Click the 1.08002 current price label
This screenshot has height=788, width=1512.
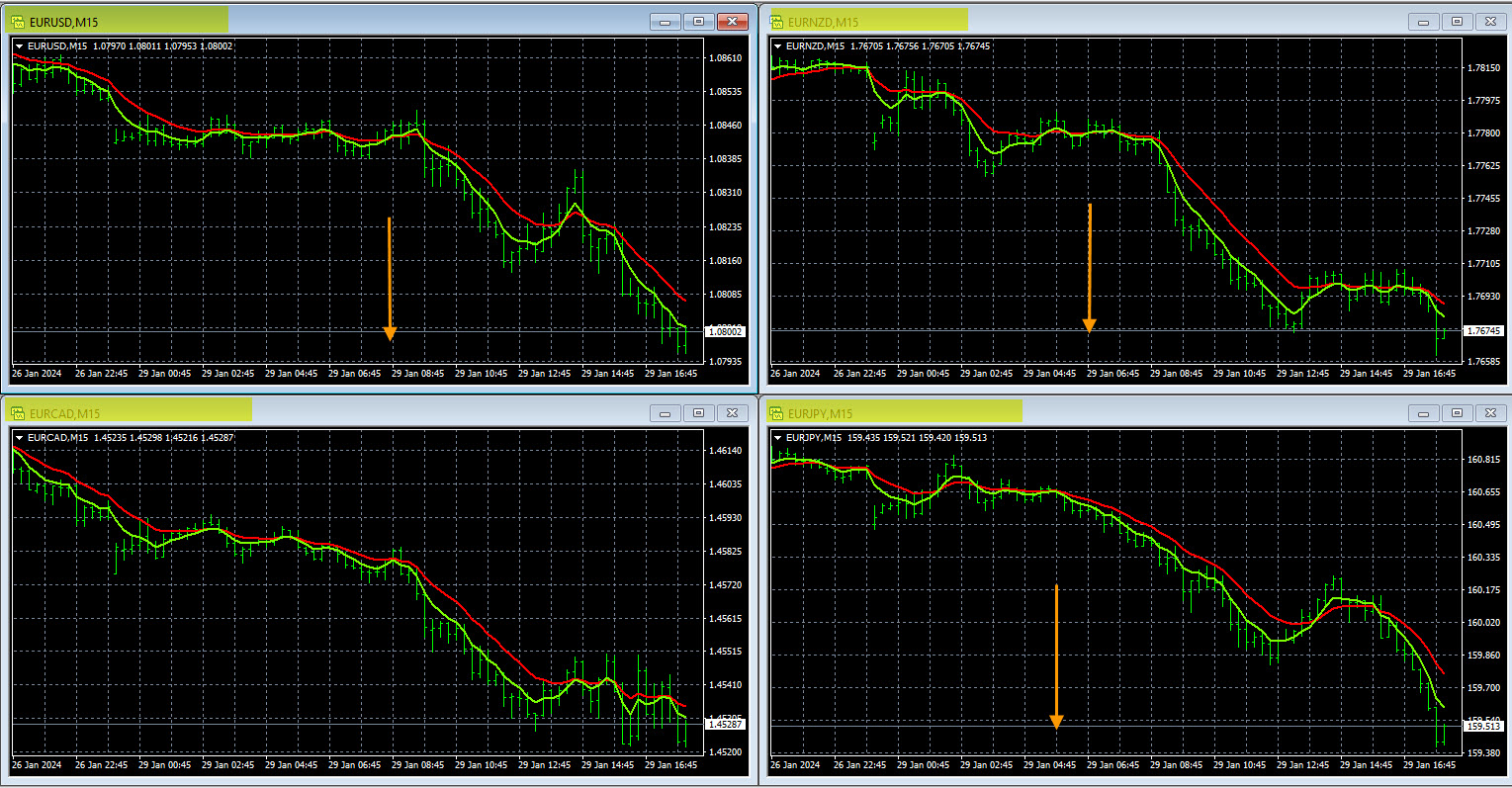point(725,332)
